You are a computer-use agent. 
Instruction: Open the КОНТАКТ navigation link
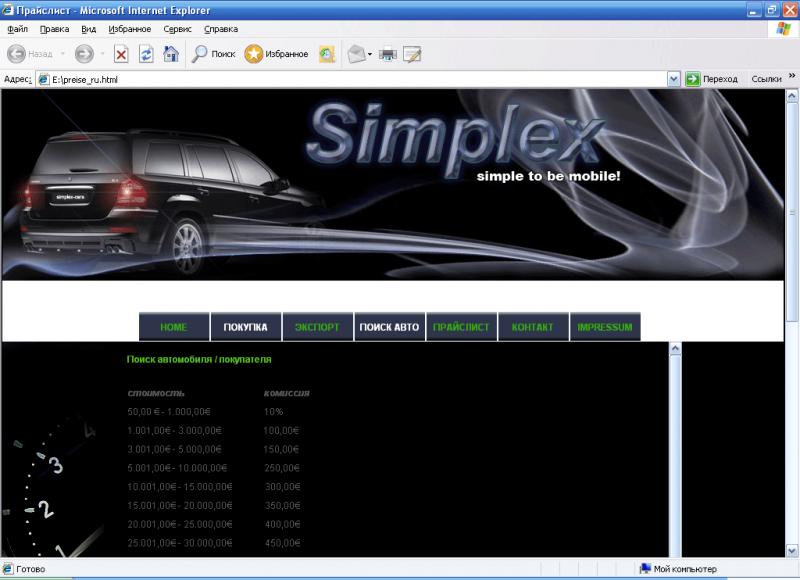point(532,327)
